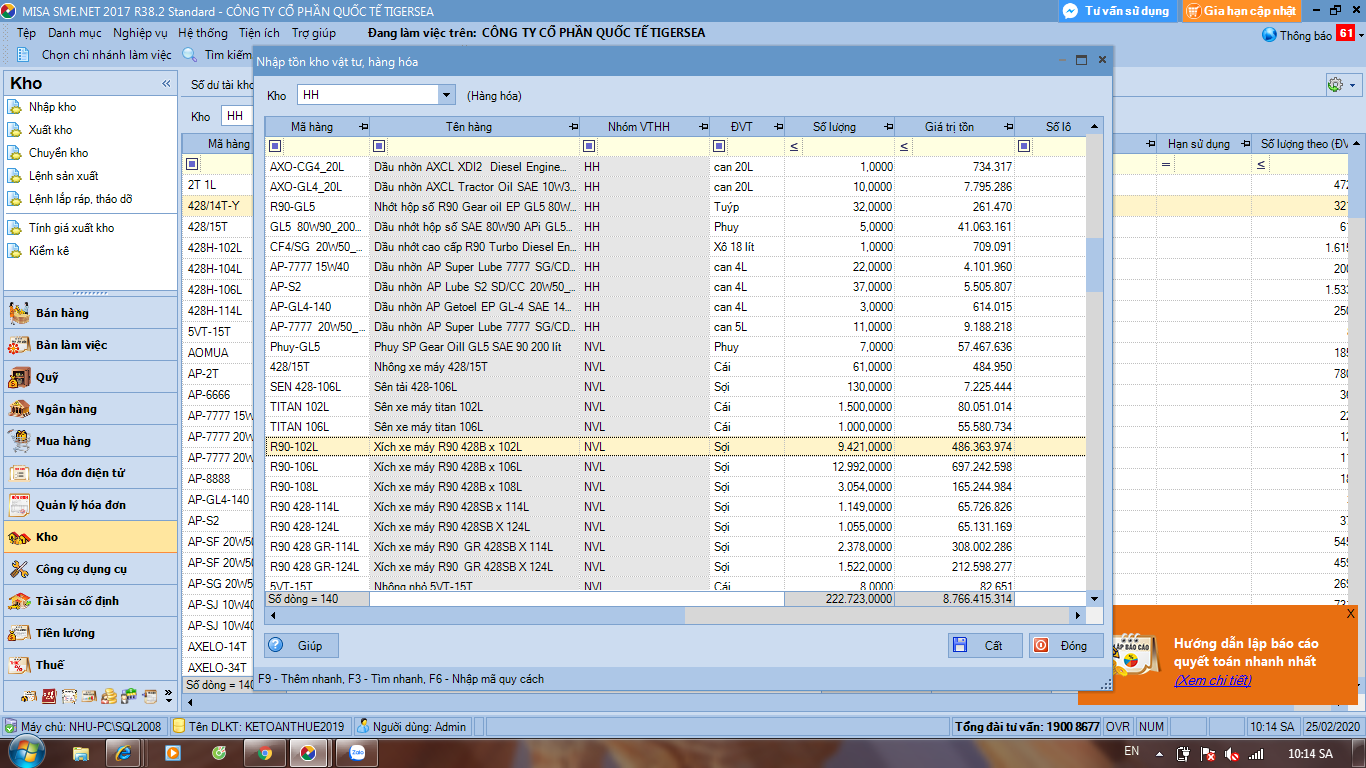Open the Zalo icon in taskbar
The height and width of the screenshot is (768, 1366).
(x=356, y=752)
